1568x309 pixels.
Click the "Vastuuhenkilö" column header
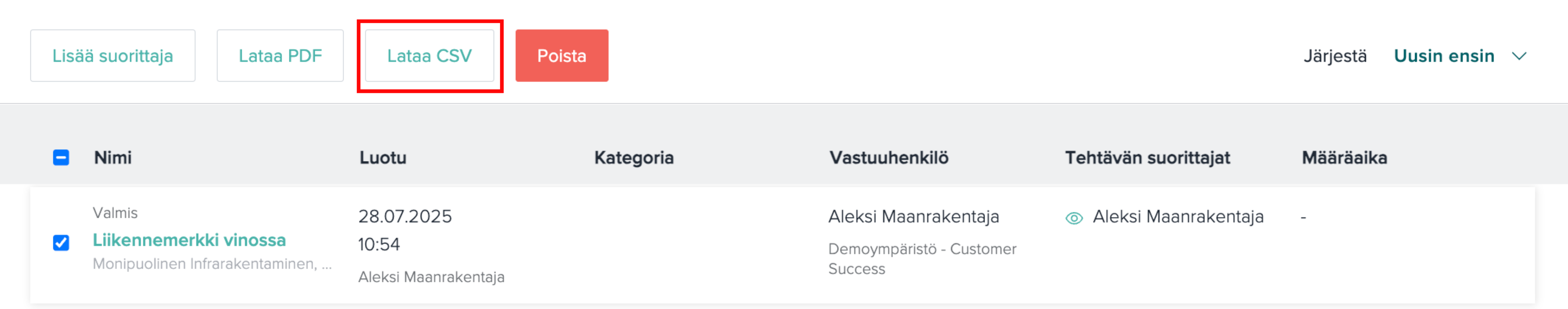click(x=889, y=158)
